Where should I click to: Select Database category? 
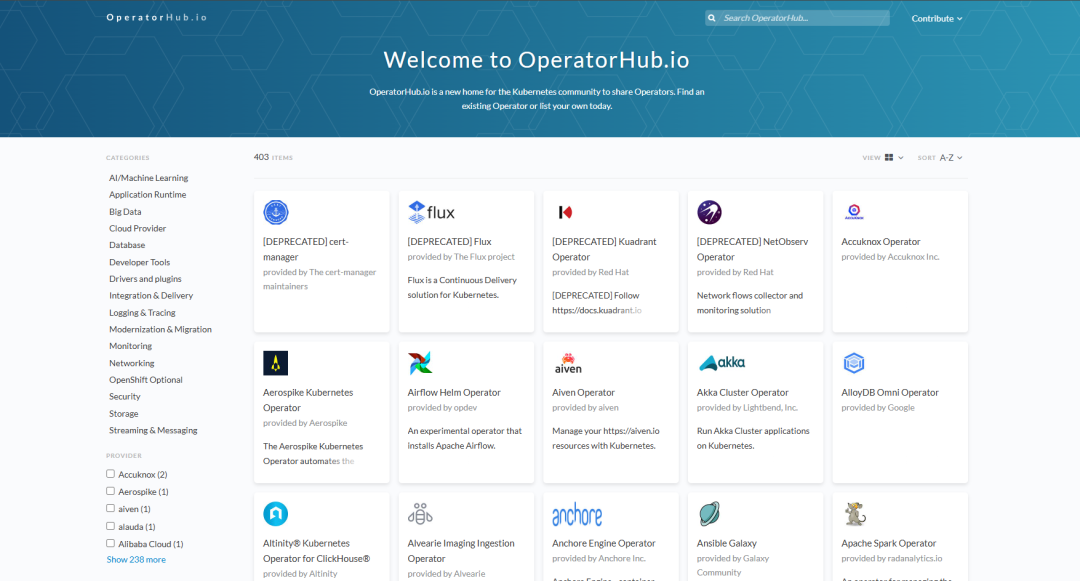127,245
